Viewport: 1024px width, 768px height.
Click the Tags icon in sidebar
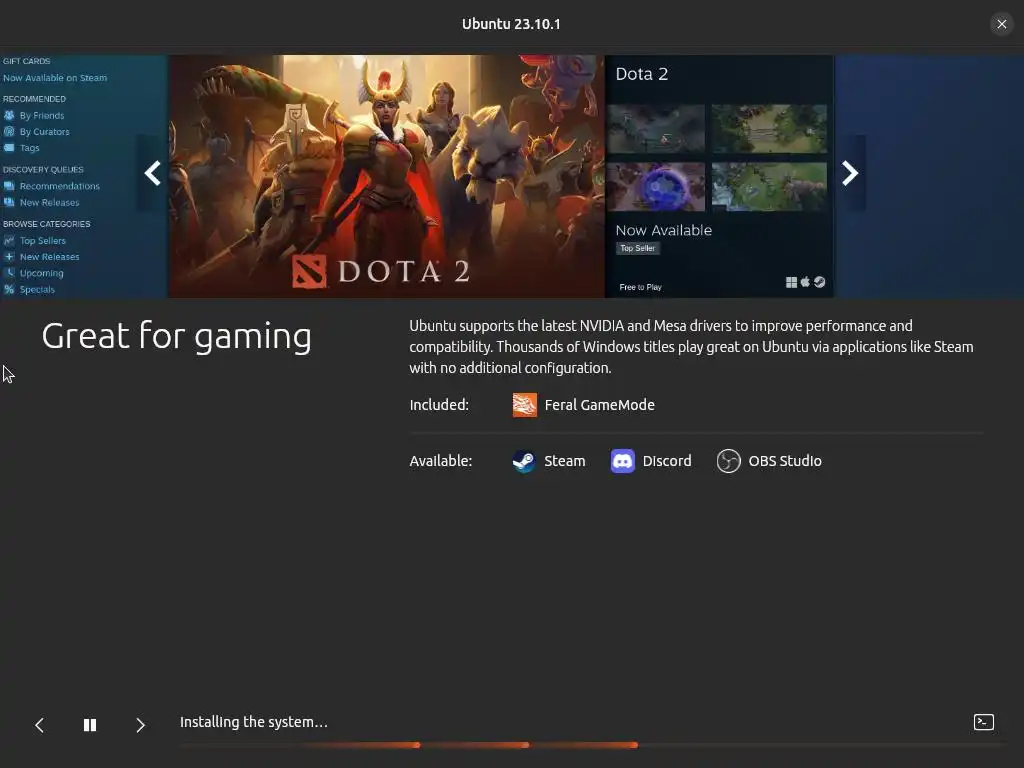click(x=9, y=148)
